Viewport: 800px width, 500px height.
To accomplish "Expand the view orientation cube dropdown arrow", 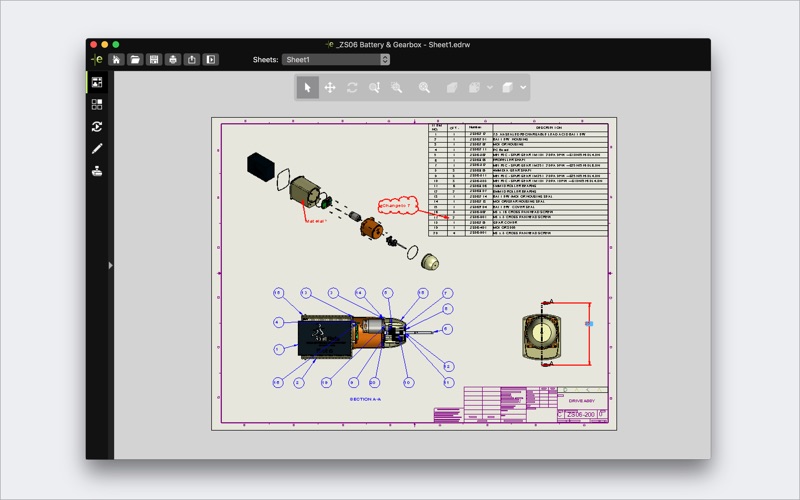I will (490, 87).
